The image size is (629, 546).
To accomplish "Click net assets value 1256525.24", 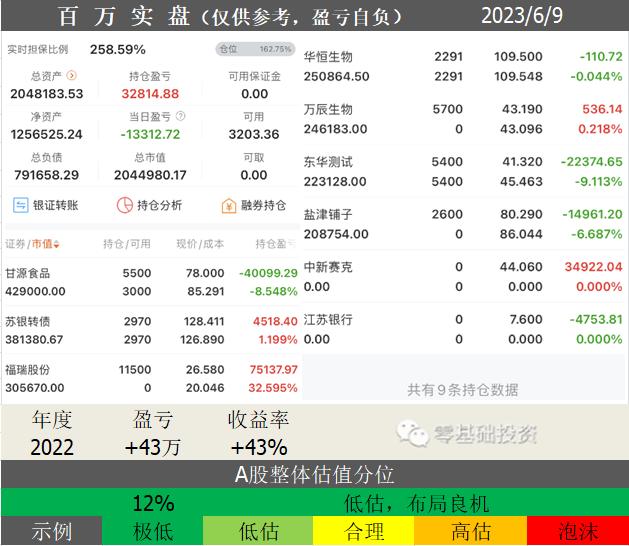I will pos(47,134).
